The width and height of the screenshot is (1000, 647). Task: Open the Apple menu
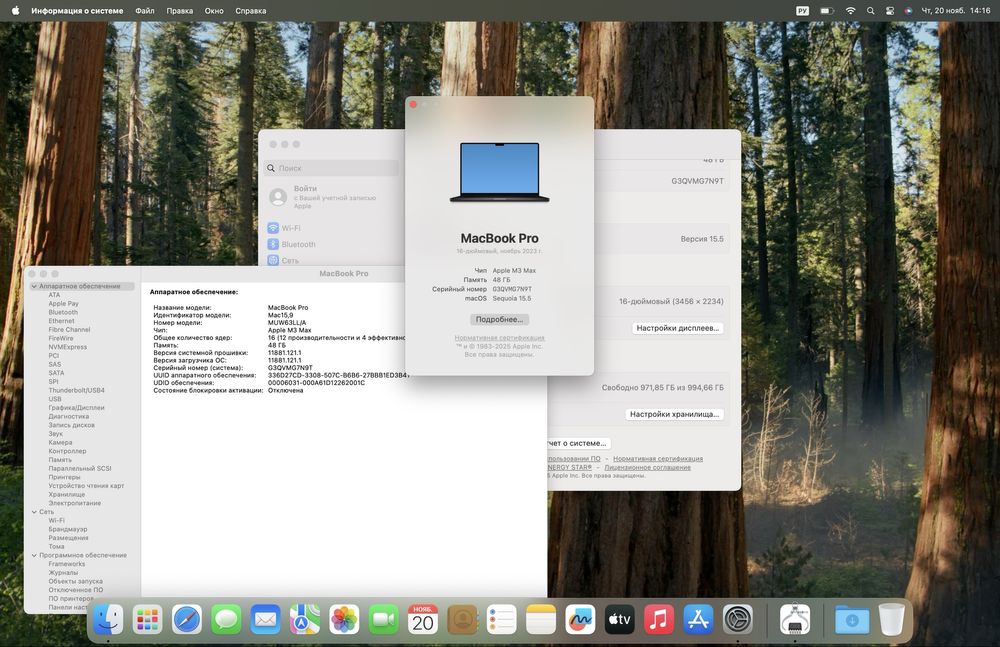click(15, 10)
